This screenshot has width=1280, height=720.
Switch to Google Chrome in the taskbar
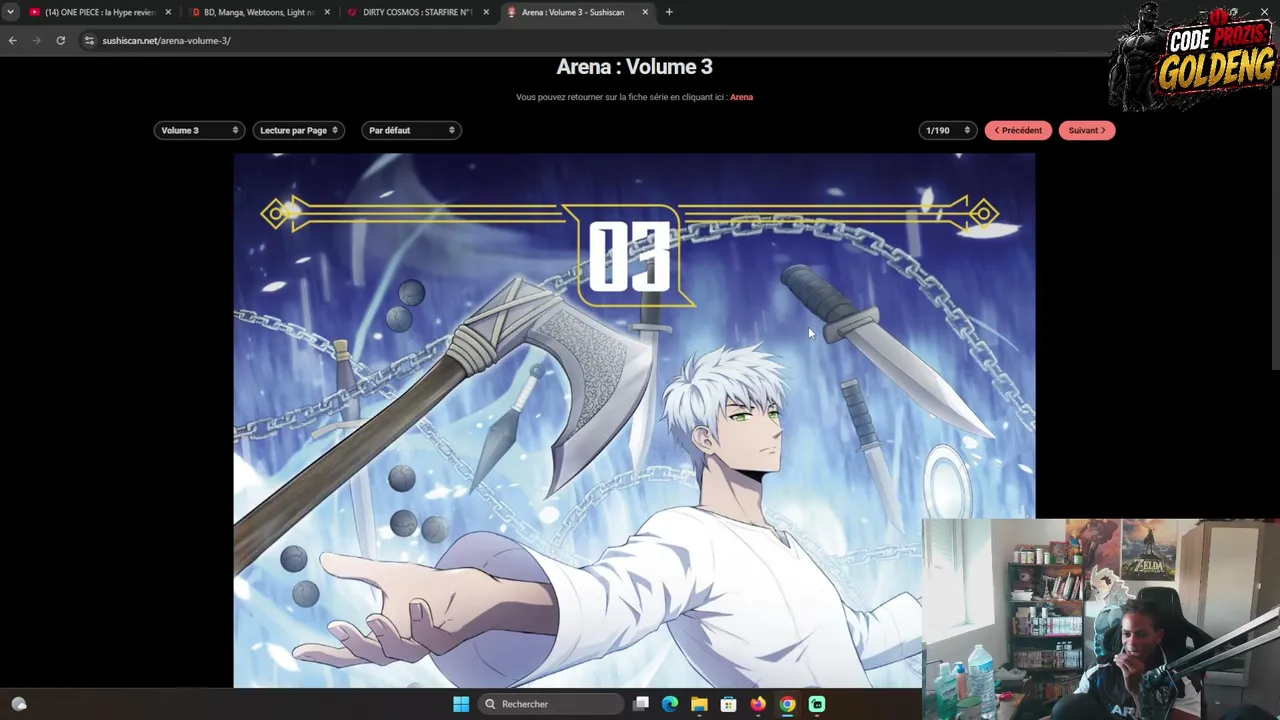pyautogui.click(x=787, y=704)
